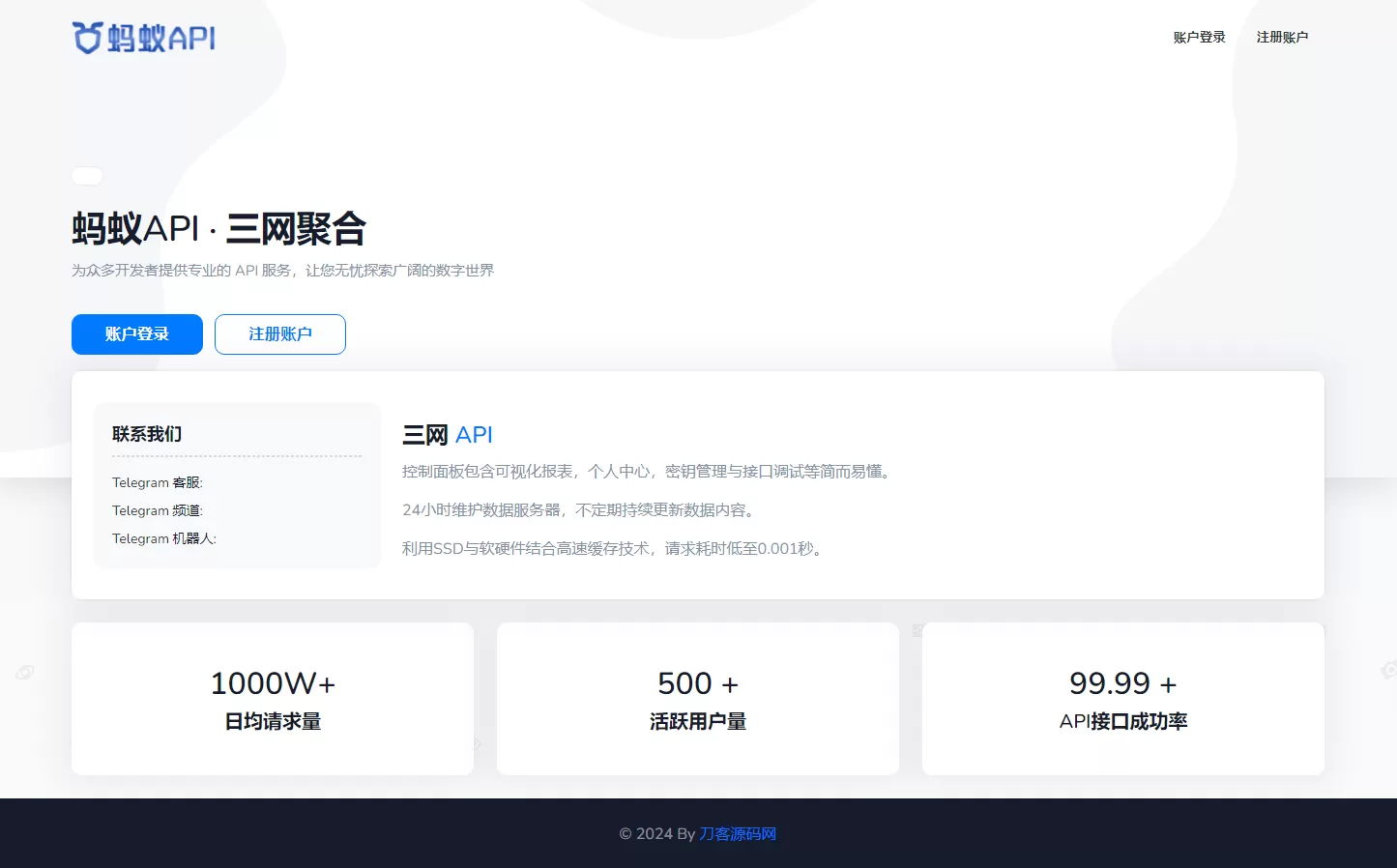1397x868 pixels.
Task: Click the outlined 注册账户 button
Action: 280,333
